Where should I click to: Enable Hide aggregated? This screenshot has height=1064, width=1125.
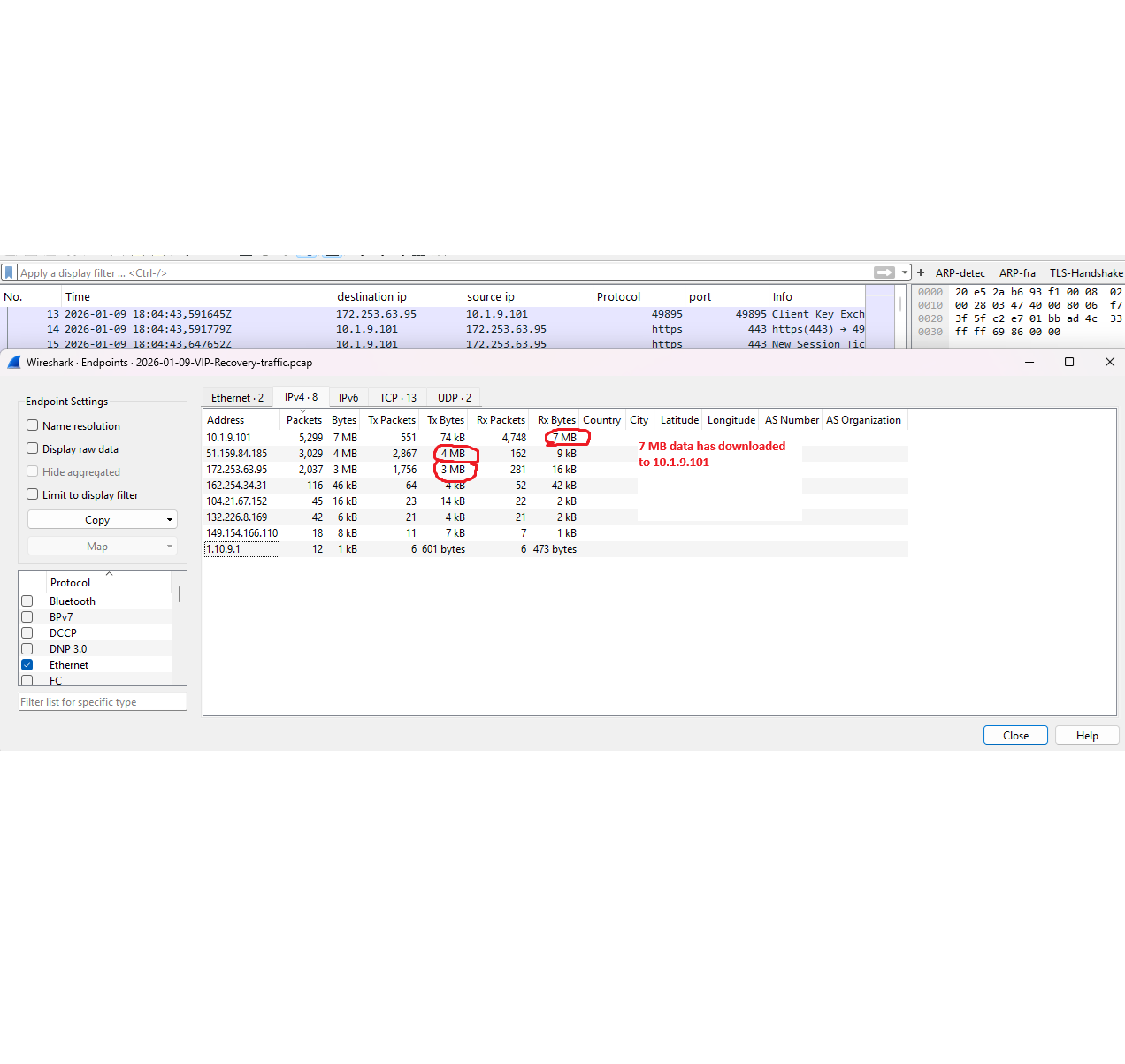pos(33,471)
